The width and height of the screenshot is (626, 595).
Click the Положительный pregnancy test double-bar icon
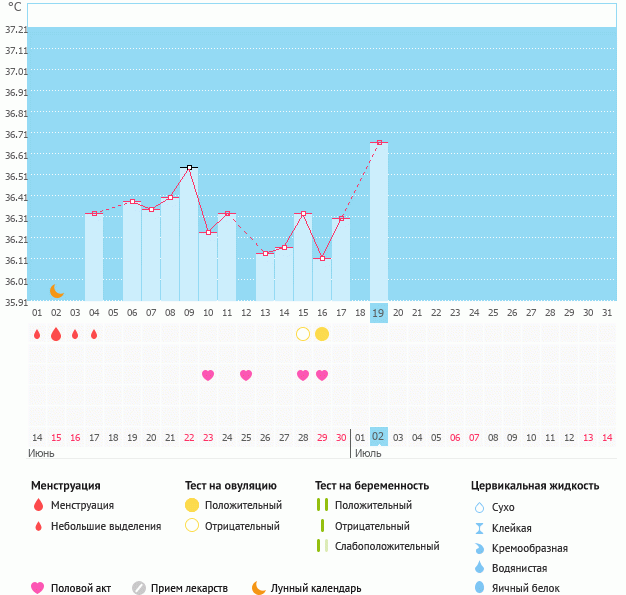(x=322, y=505)
